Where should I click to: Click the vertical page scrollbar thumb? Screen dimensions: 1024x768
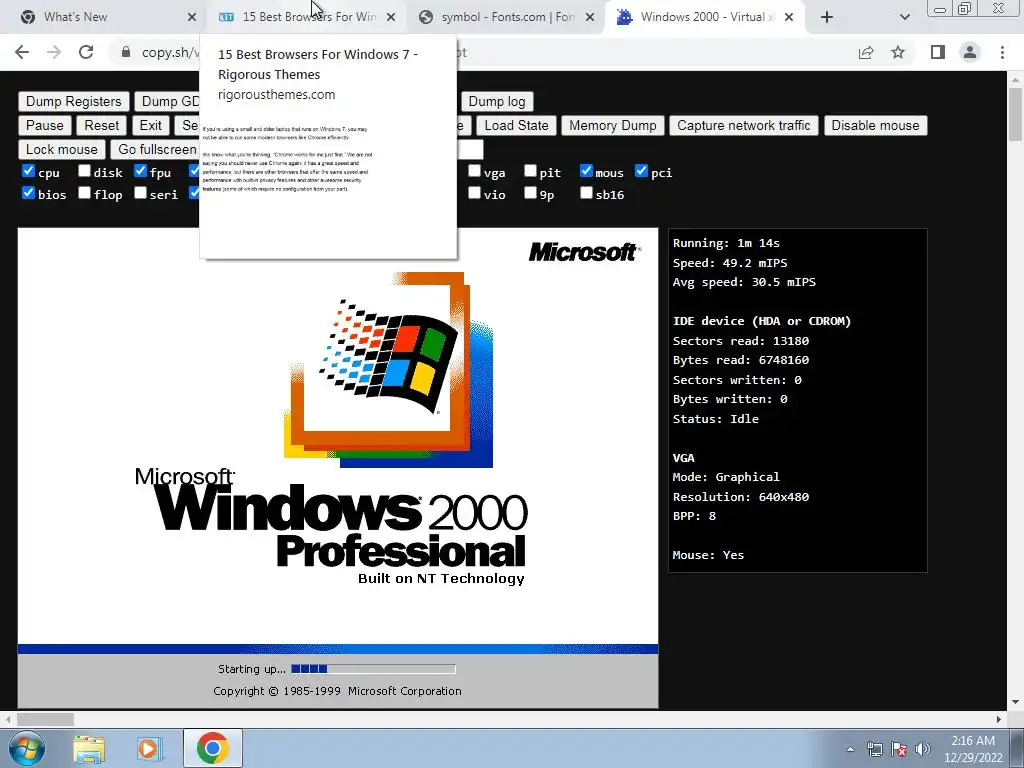pos(1015,114)
